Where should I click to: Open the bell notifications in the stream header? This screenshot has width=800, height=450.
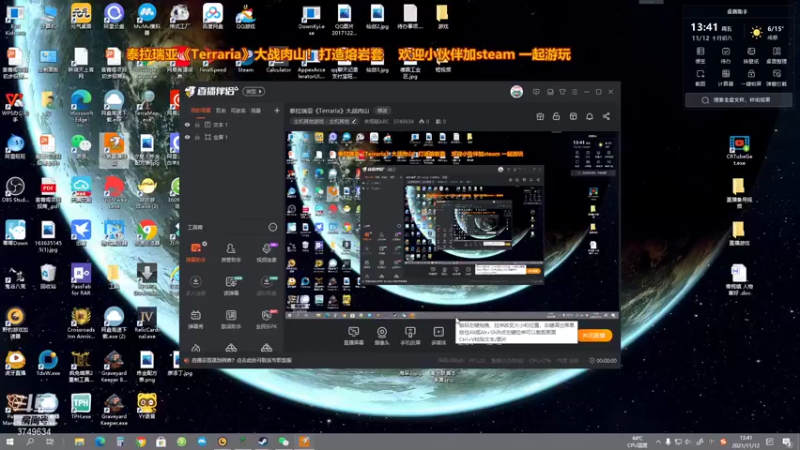click(x=589, y=116)
